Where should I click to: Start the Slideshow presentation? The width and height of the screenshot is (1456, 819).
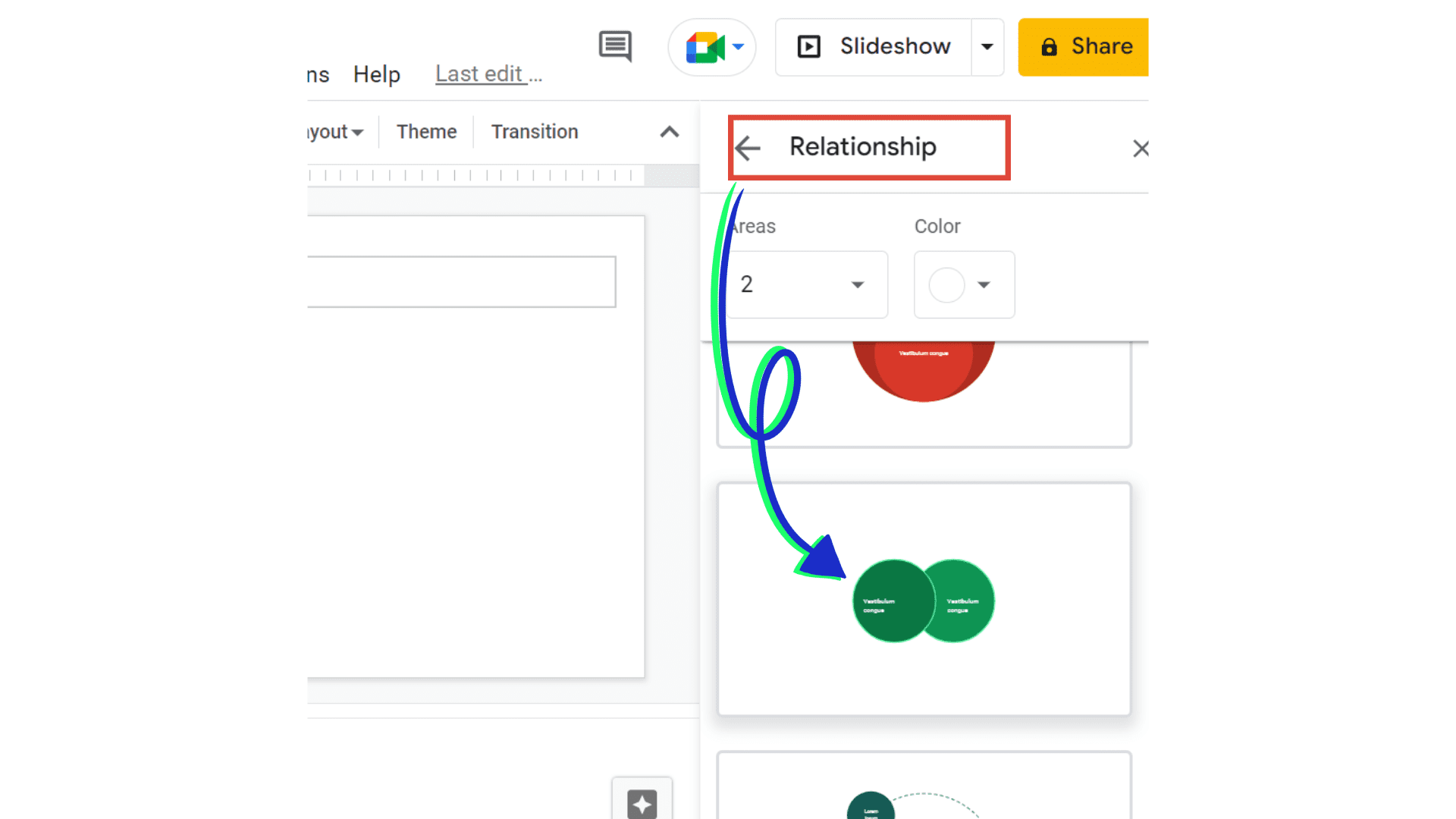[874, 47]
